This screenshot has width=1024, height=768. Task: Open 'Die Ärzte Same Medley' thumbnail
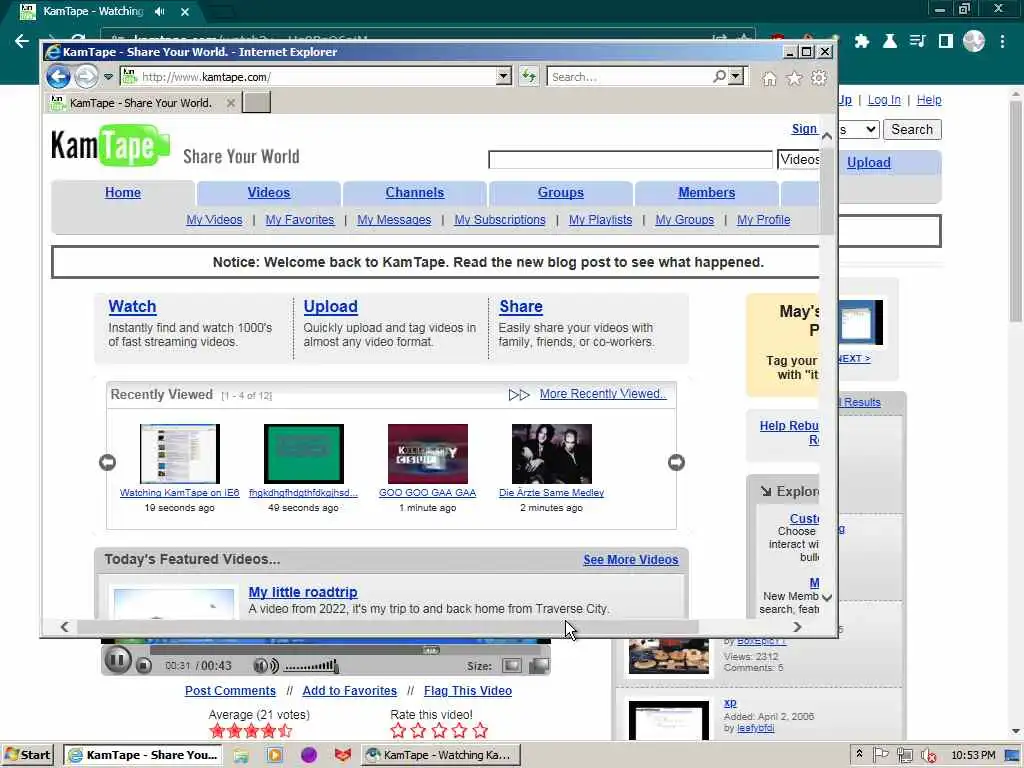[552, 454]
